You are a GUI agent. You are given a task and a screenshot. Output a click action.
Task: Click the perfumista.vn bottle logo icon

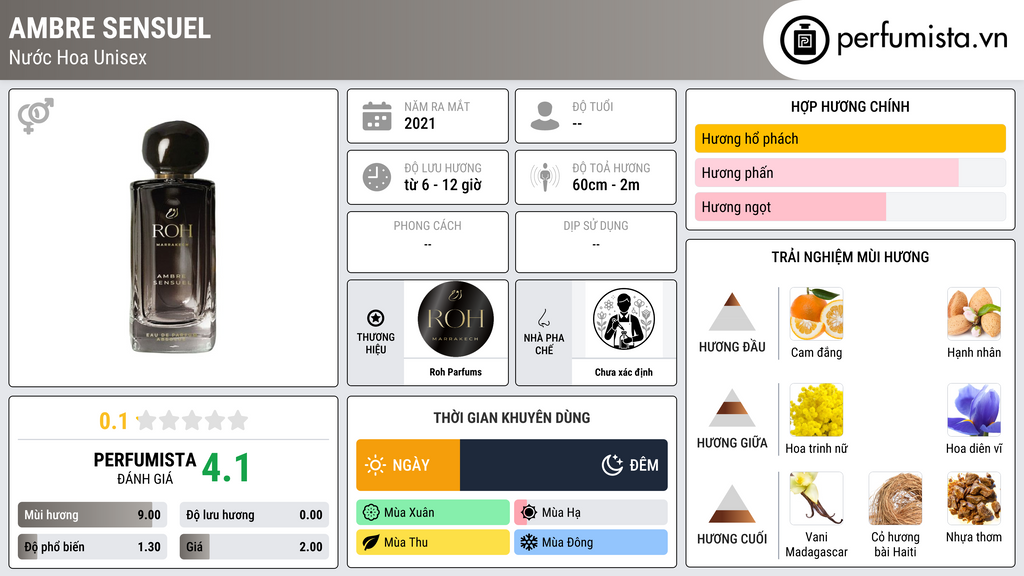[804, 40]
